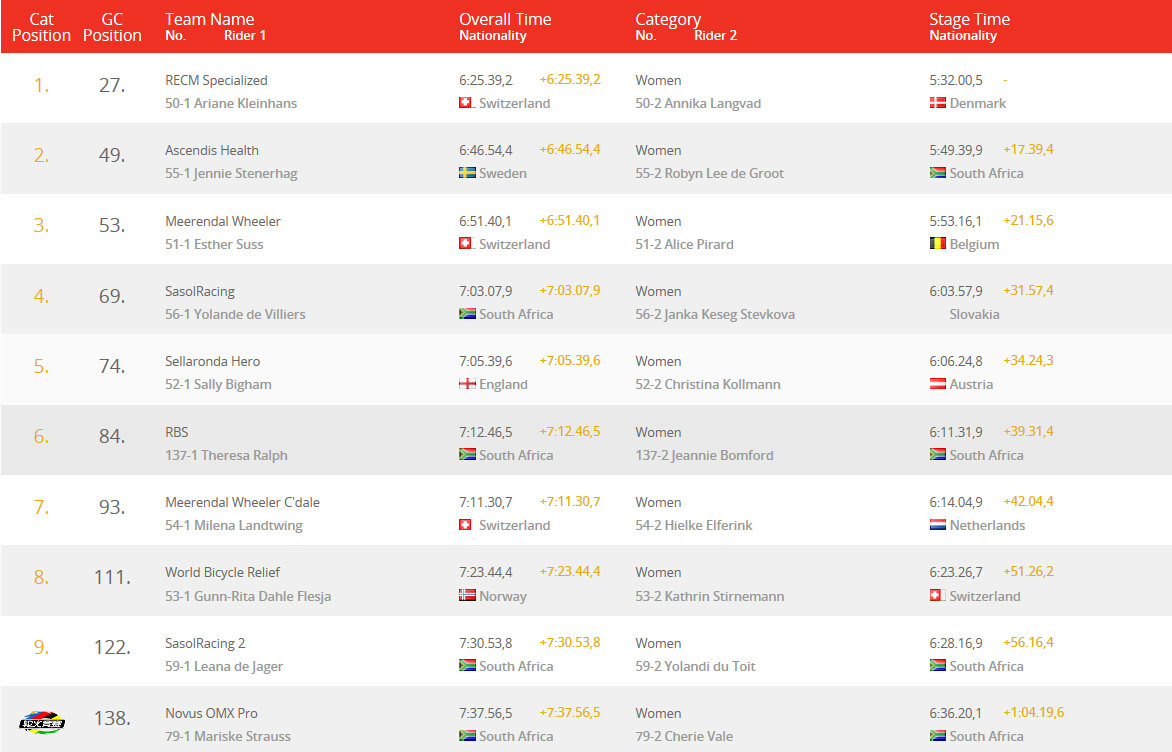Click South Africa flag under stage time 6:11.31,9
The height and width of the screenshot is (752, 1172).
click(937, 454)
